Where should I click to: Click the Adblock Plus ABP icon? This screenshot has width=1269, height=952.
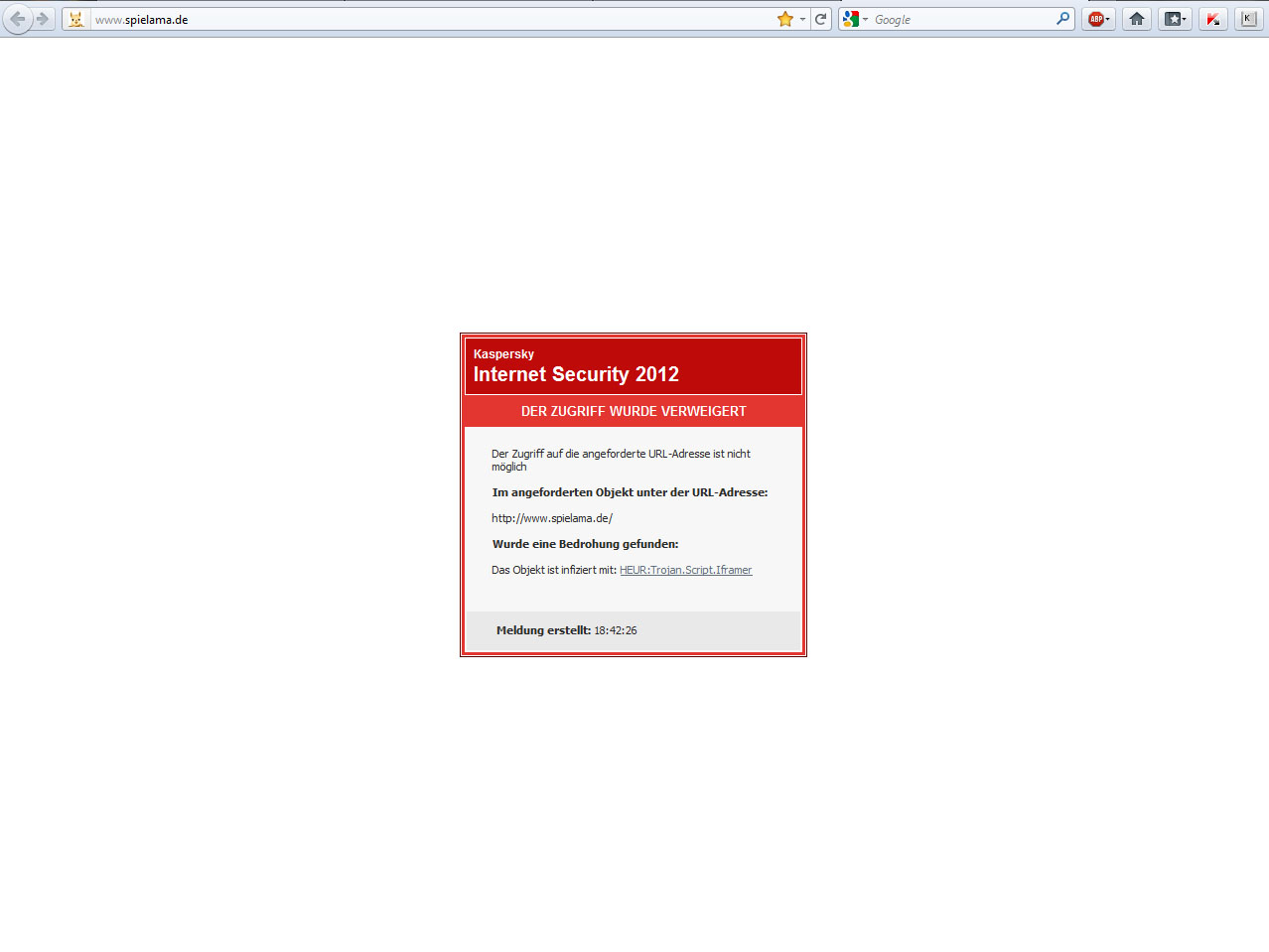click(x=1095, y=19)
